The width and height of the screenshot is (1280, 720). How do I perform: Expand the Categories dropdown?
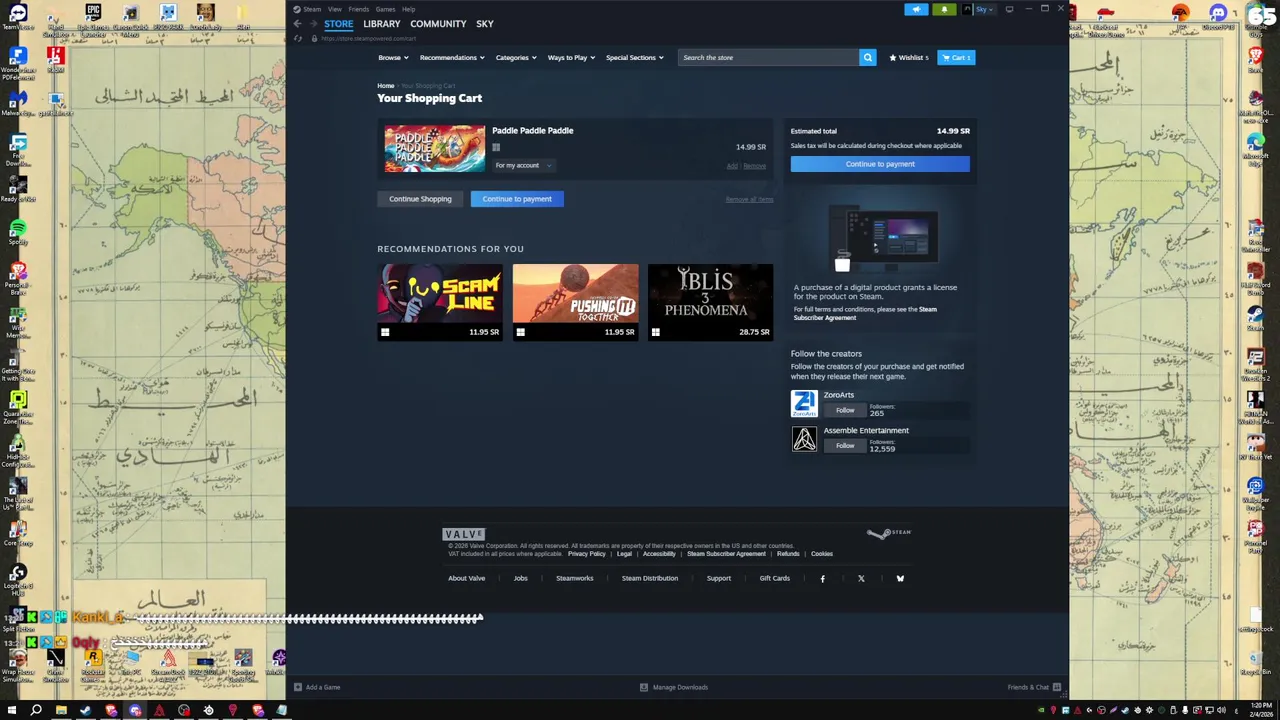(516, 57)
